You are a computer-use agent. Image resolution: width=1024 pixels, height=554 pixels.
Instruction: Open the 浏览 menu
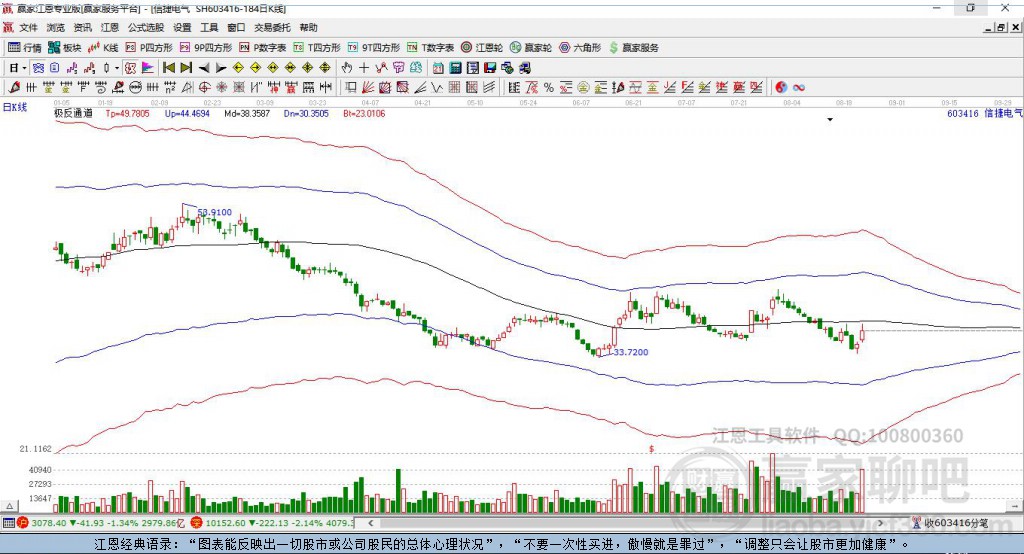56,27
